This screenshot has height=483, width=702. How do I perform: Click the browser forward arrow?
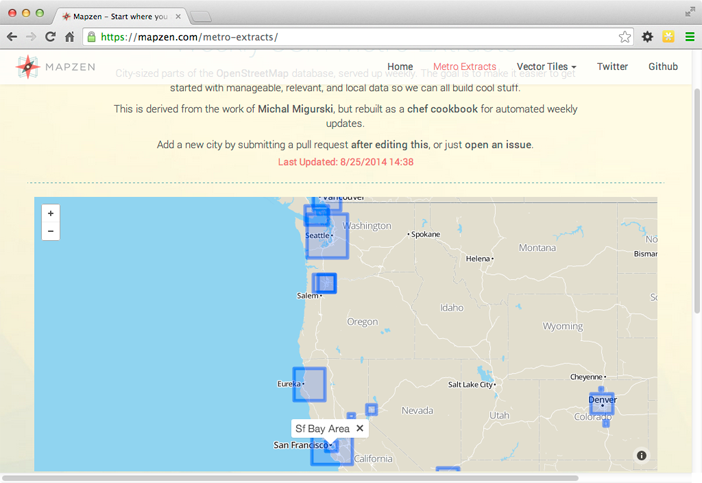(x=31, y=37)
